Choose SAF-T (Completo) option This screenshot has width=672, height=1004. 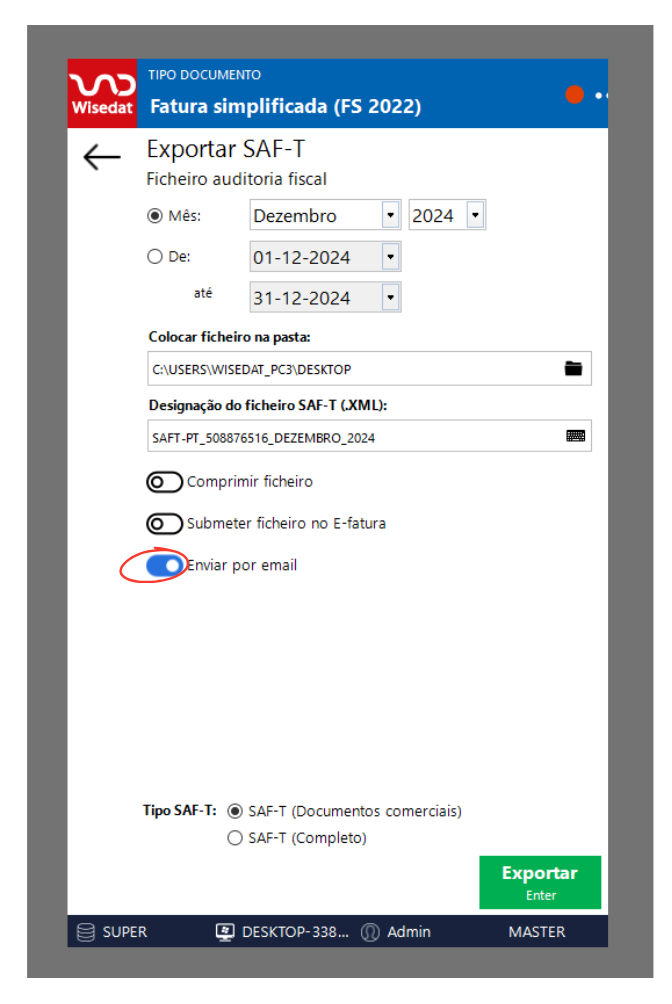point(236,838)
